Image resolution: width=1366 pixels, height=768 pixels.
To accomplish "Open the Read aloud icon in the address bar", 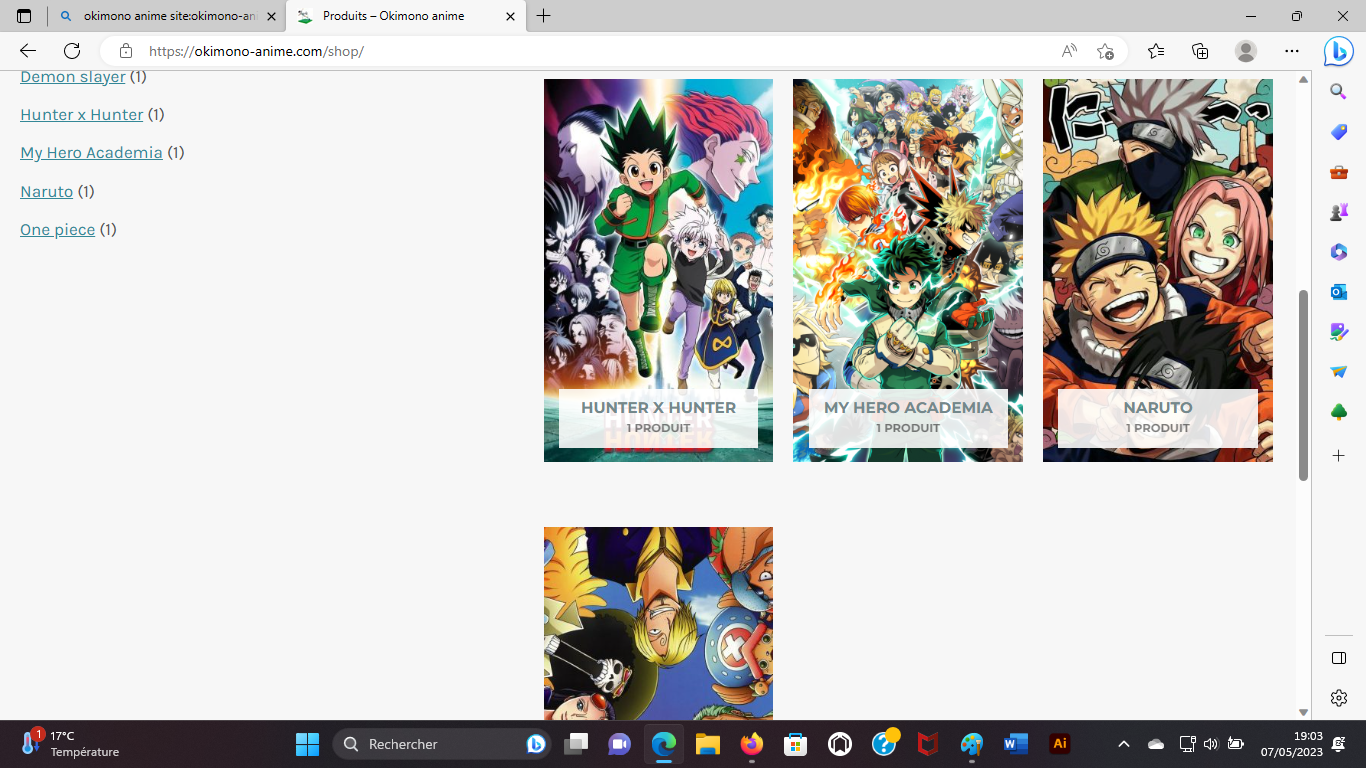I will [x=1069, y=51].
